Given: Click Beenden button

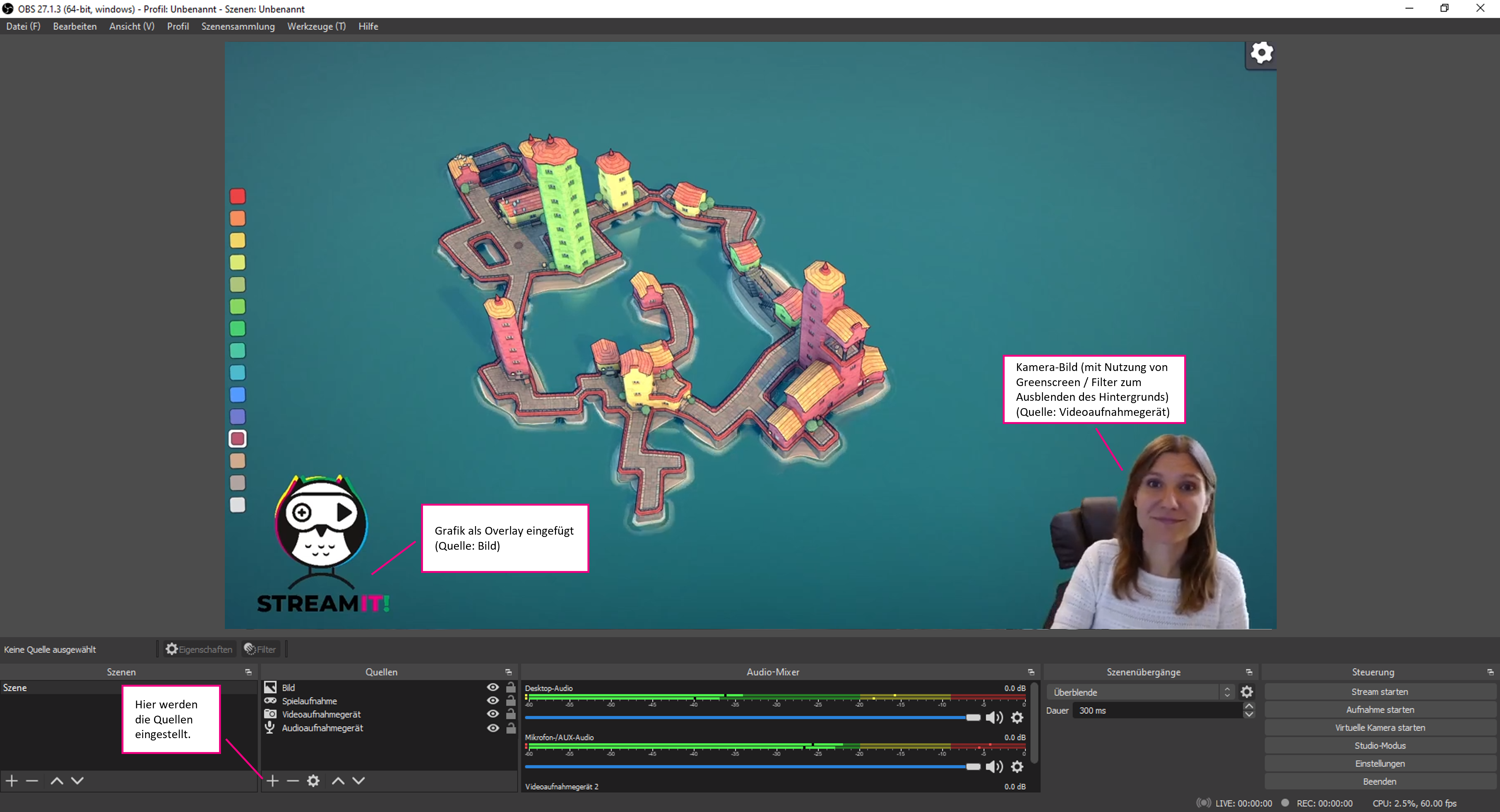Looking at the screenshot, I should (x=1380, y=782).
